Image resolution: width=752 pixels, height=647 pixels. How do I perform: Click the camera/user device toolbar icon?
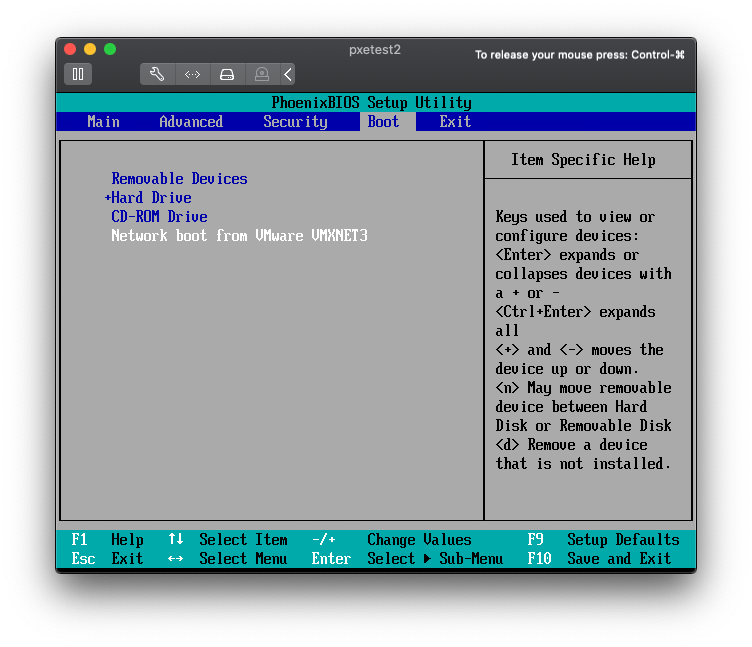click(262, 74)
